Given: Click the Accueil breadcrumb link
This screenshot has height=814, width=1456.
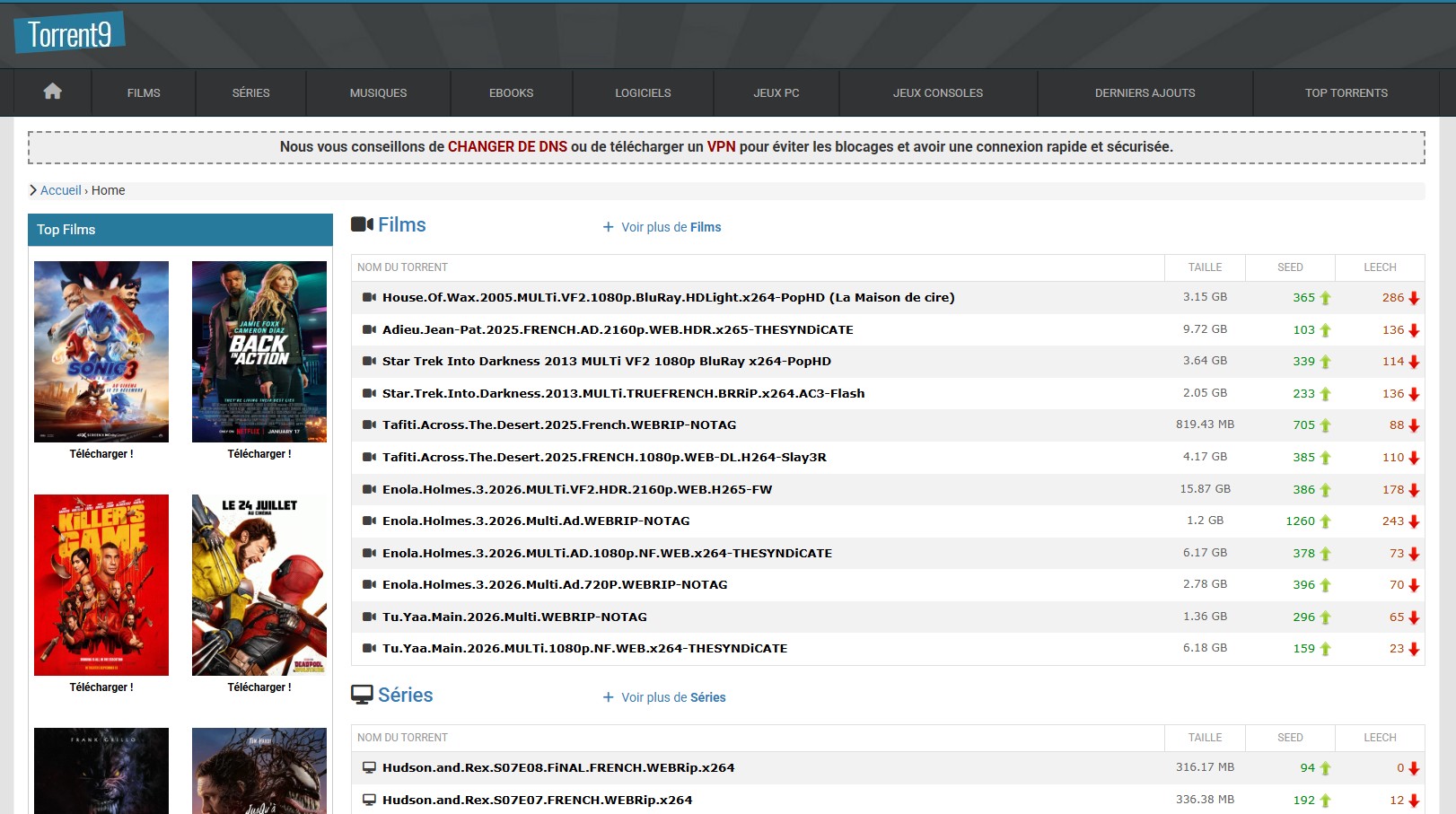Looking at the screenshot, I should (x=60, y=190).
